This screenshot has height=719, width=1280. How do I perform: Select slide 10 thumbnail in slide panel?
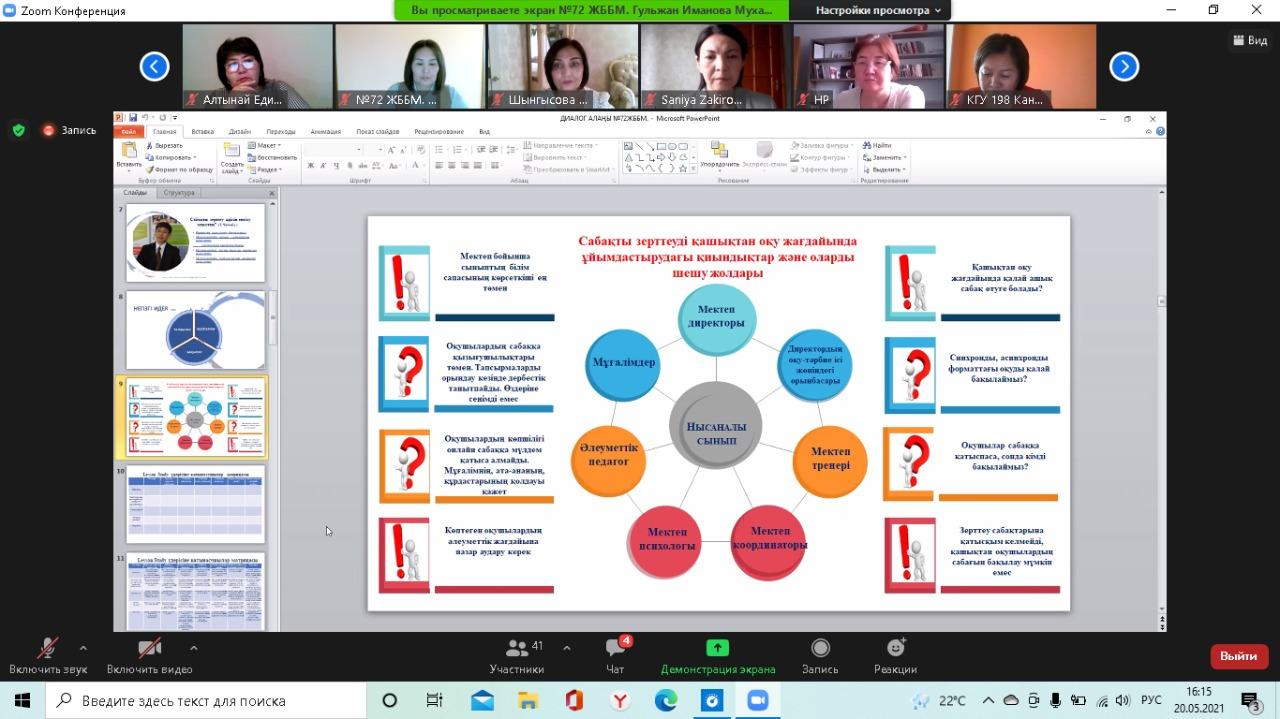(x=195, y=504)
